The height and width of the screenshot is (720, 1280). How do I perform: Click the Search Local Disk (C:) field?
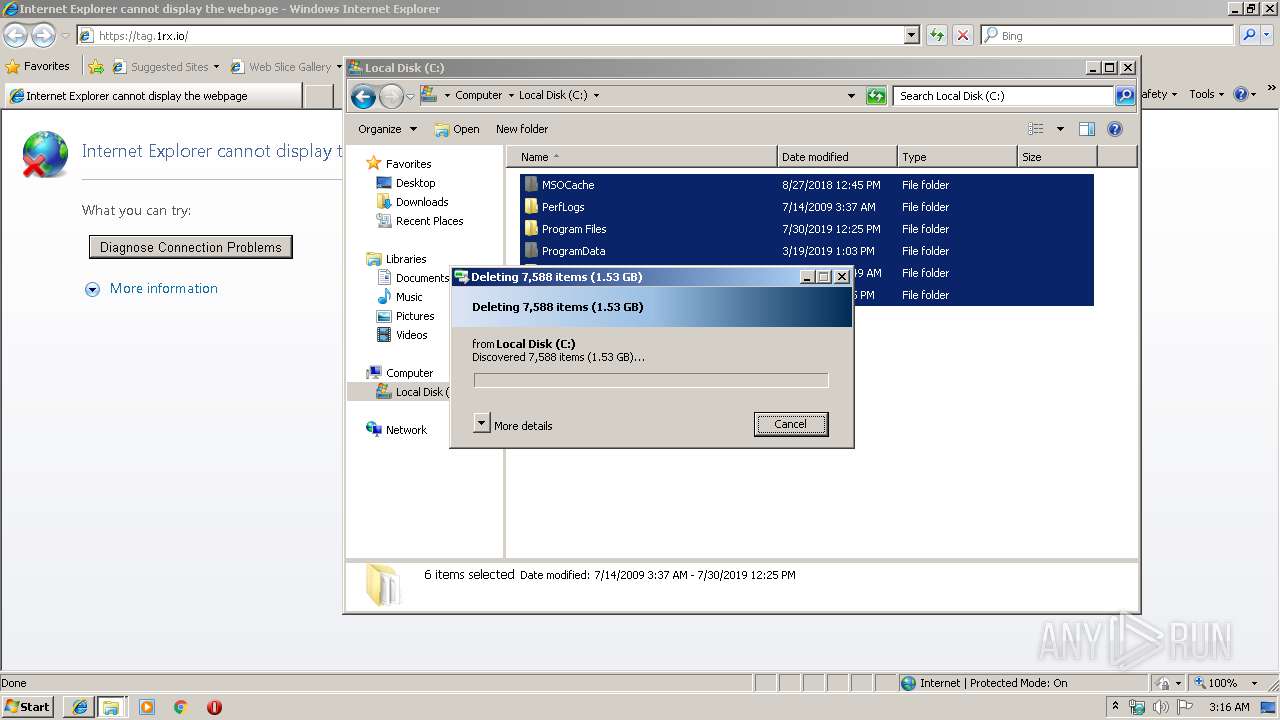[1003, 96]
